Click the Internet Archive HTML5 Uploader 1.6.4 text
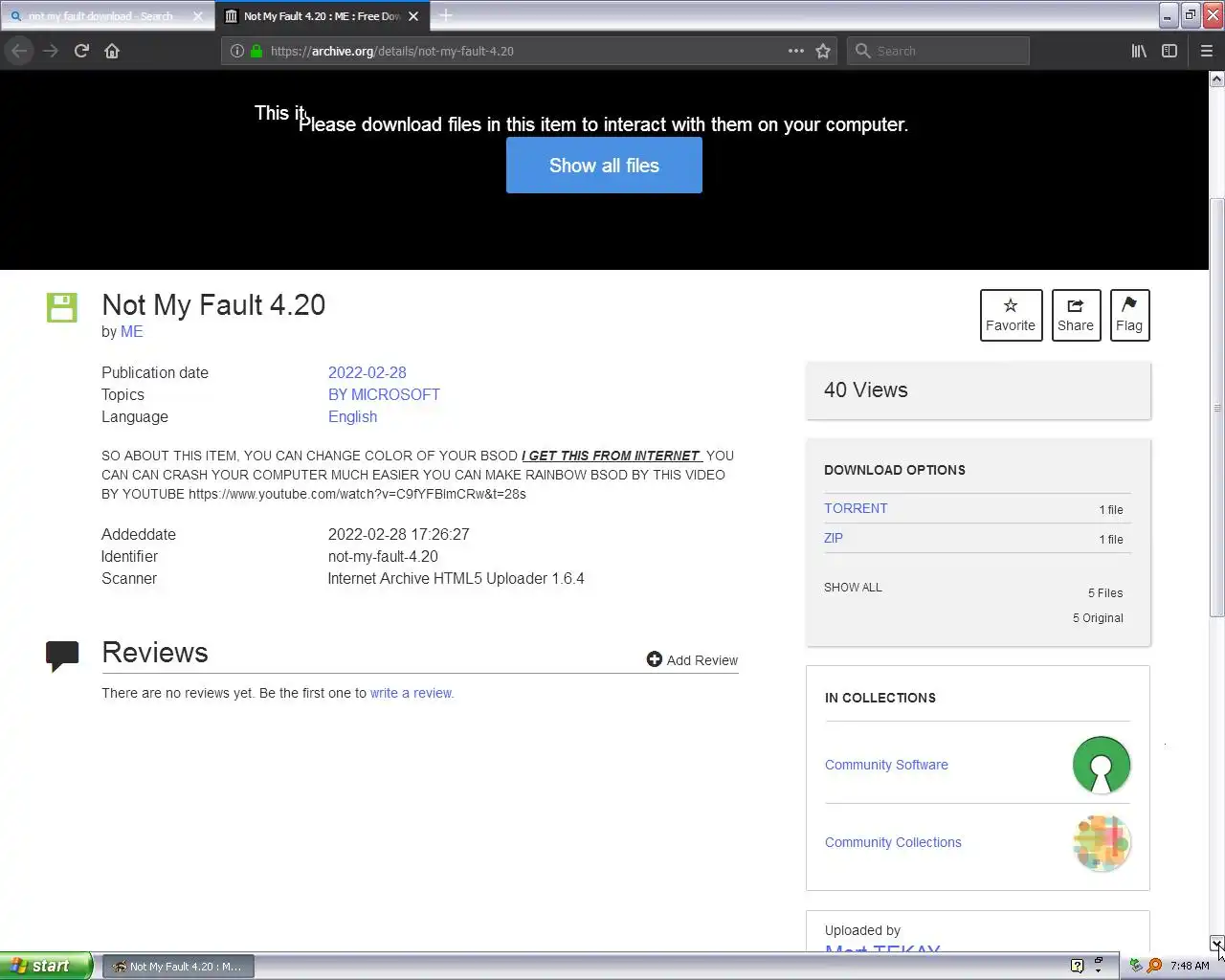This screenshot has width=1225, height=980. pos(456,578)
